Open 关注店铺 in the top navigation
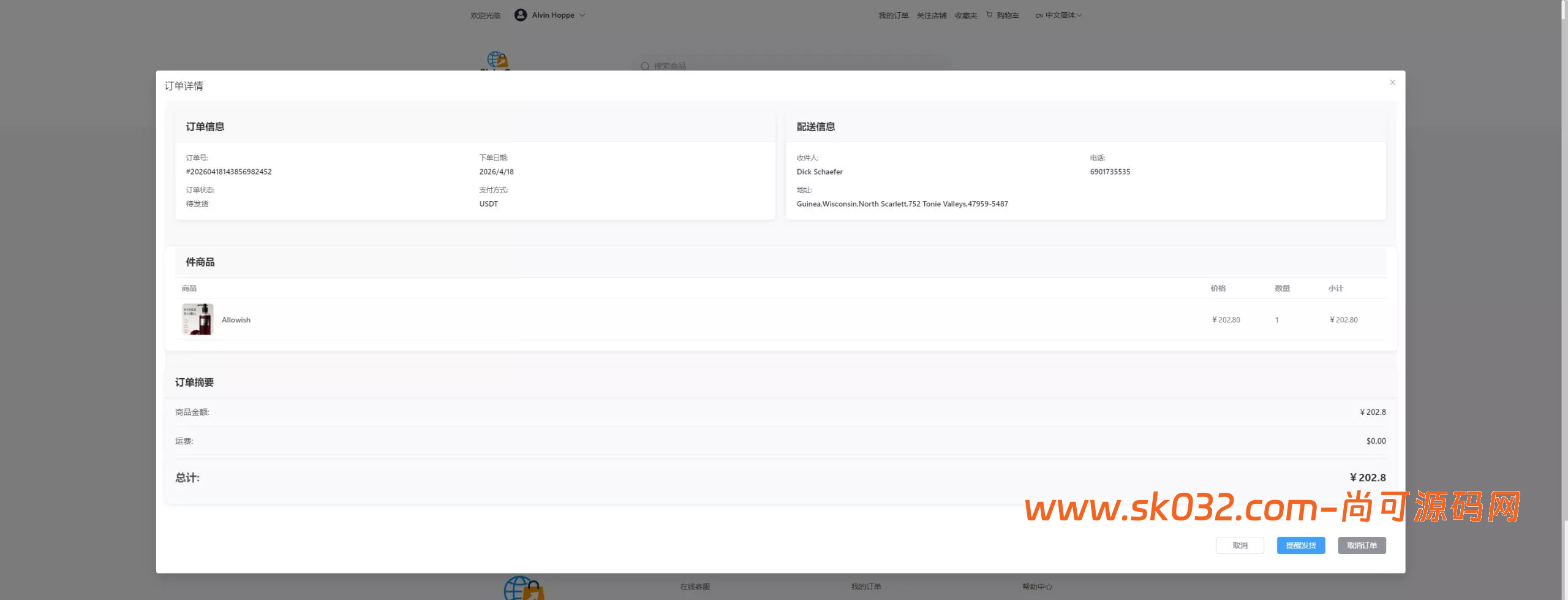Image resolution: width=1568 pixels, height=600 pixels. coord(932,15)
